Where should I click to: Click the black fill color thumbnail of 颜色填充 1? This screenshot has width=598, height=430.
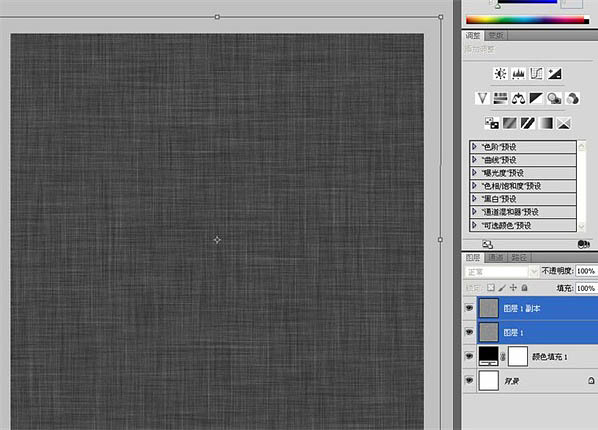point(489,356)
